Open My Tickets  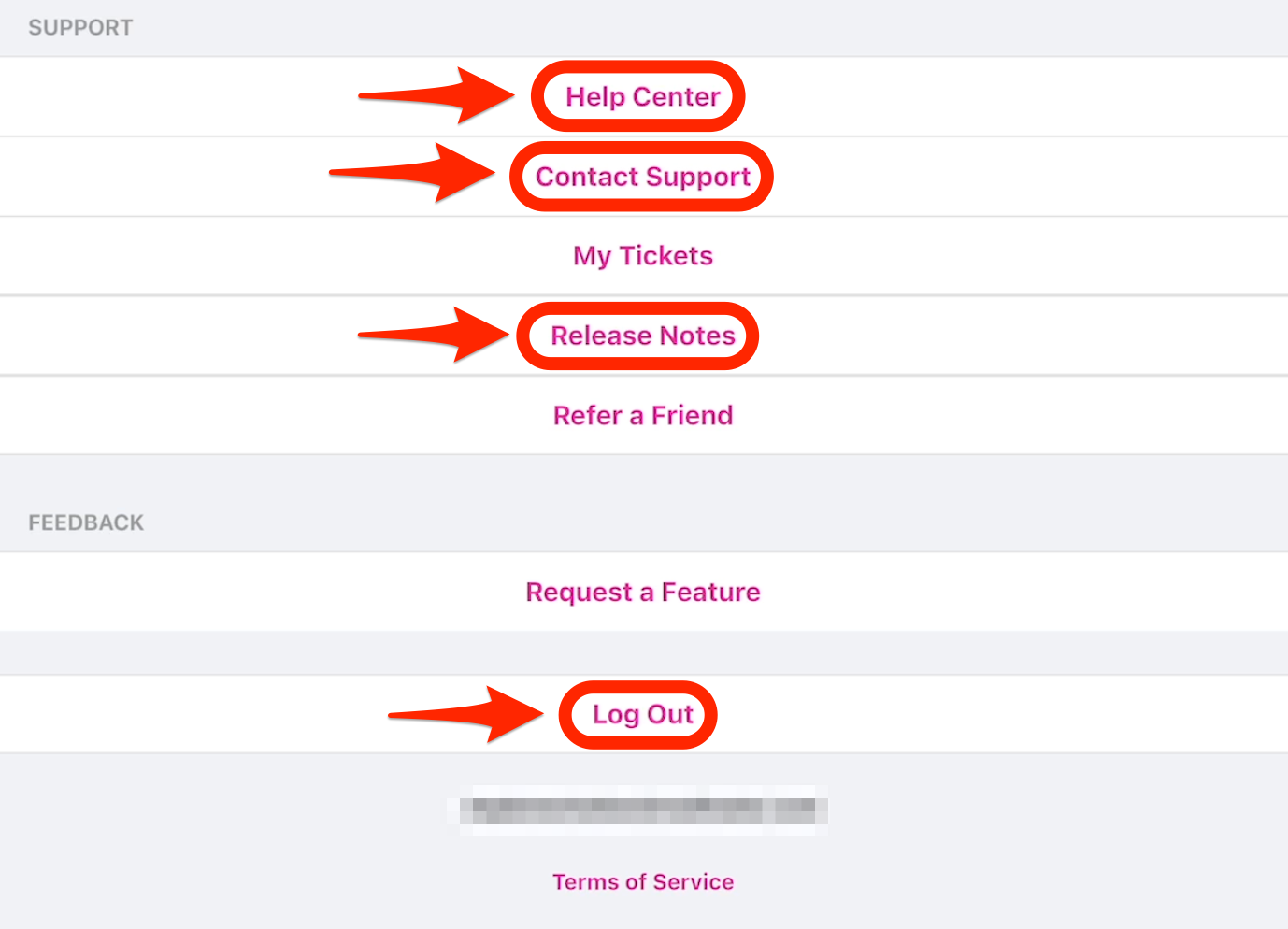tap(643, 256)
